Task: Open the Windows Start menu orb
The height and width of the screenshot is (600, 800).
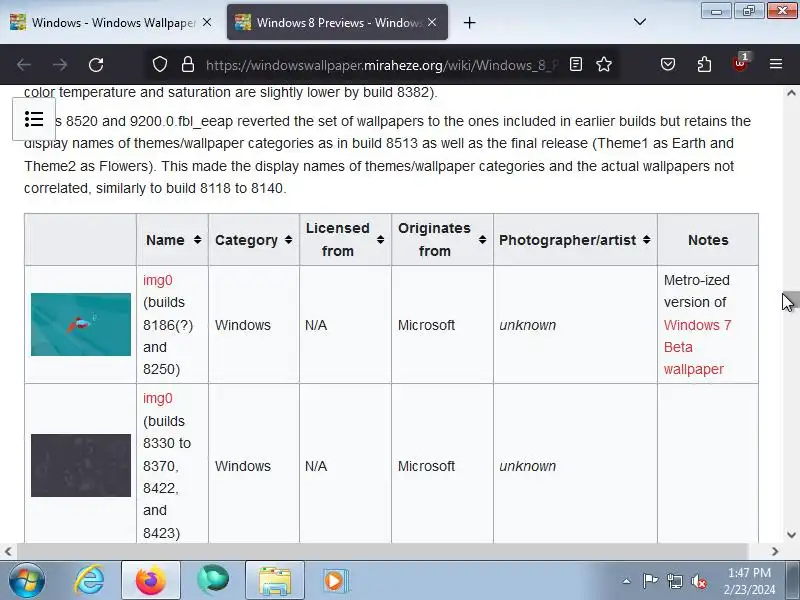Action: (27, 580)
